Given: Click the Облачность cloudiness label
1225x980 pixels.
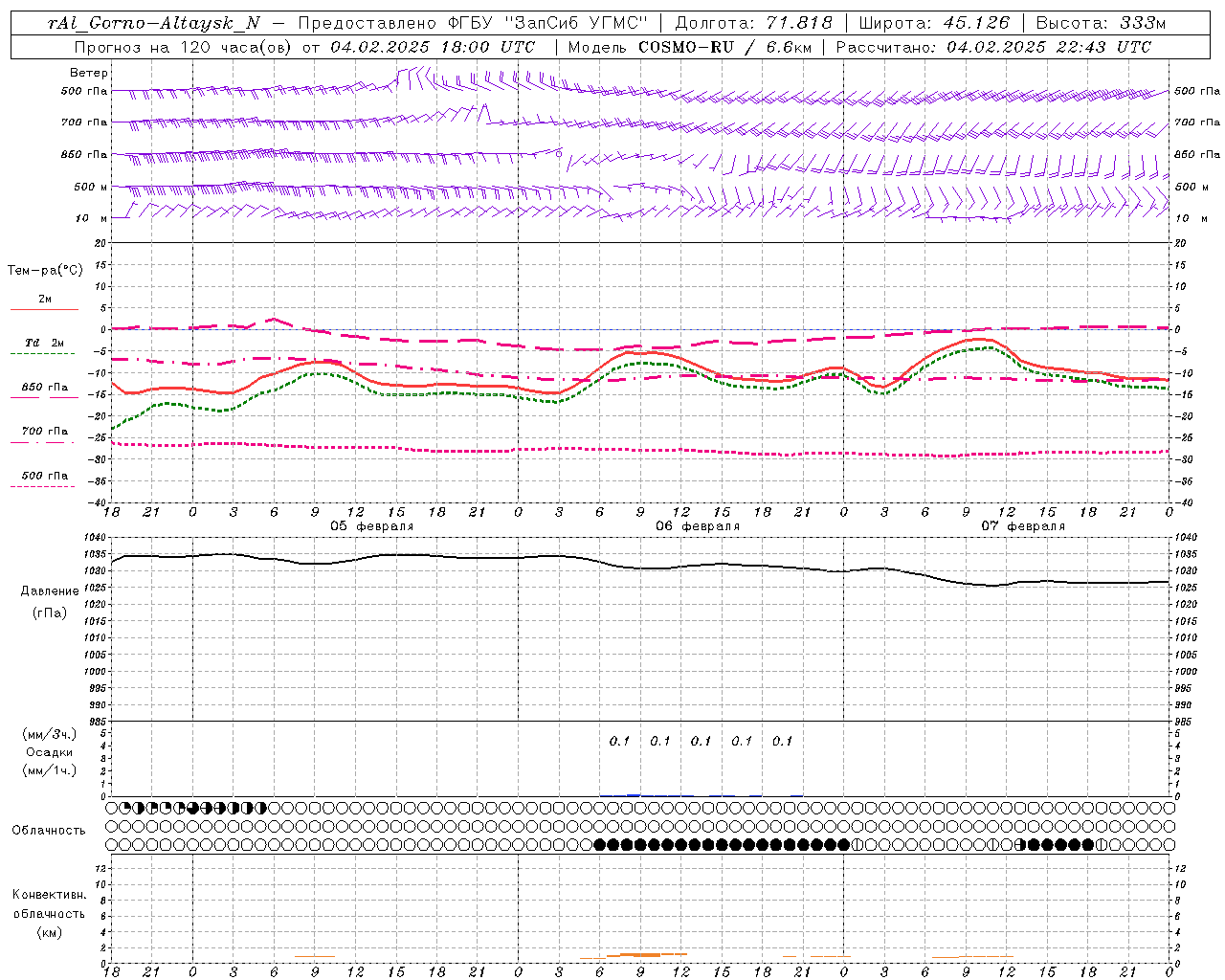Looking at the screenshot, I should (48, 831).
